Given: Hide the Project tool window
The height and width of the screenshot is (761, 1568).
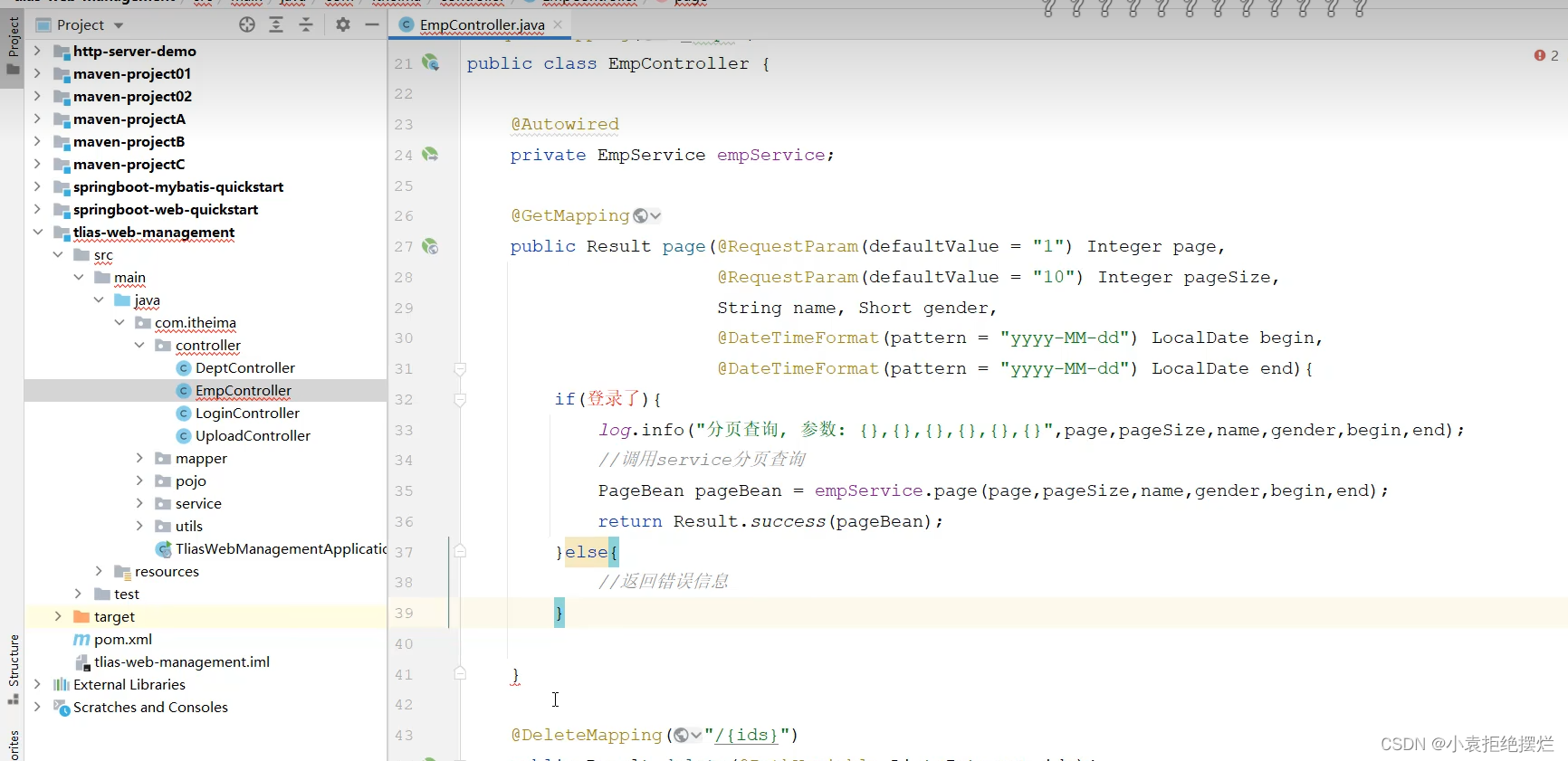Looking at the screenshot, I should coord(372,24).
